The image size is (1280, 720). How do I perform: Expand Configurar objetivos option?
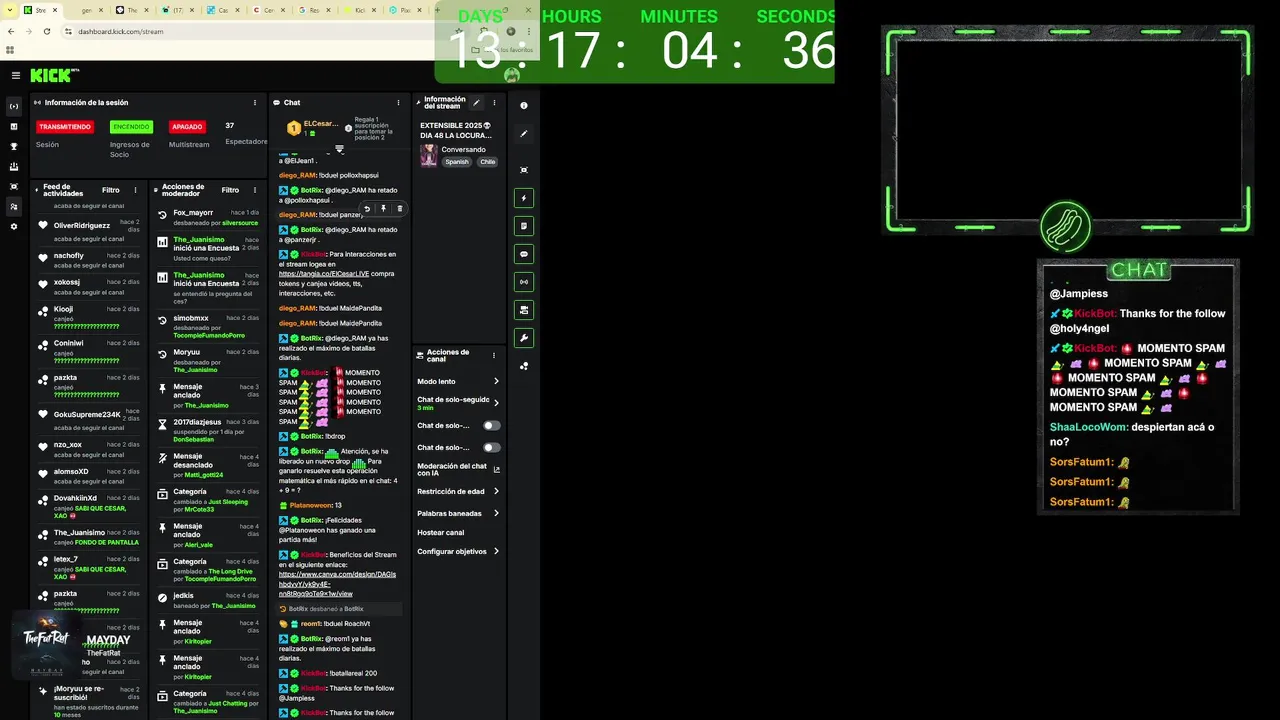(458, 551)
